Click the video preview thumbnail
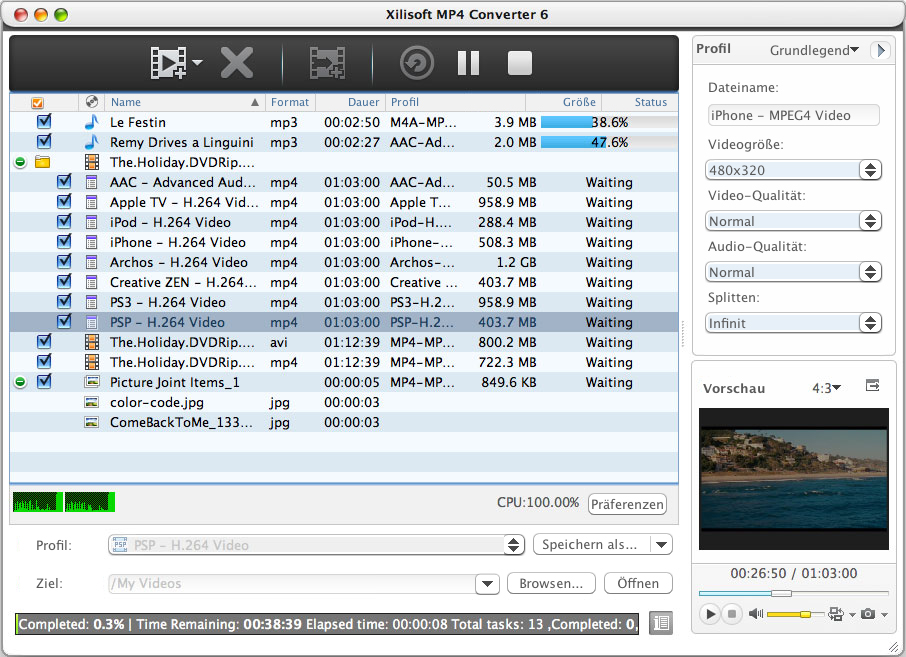Viewport: 906px width, 657px height. click(x=793, y=479)
